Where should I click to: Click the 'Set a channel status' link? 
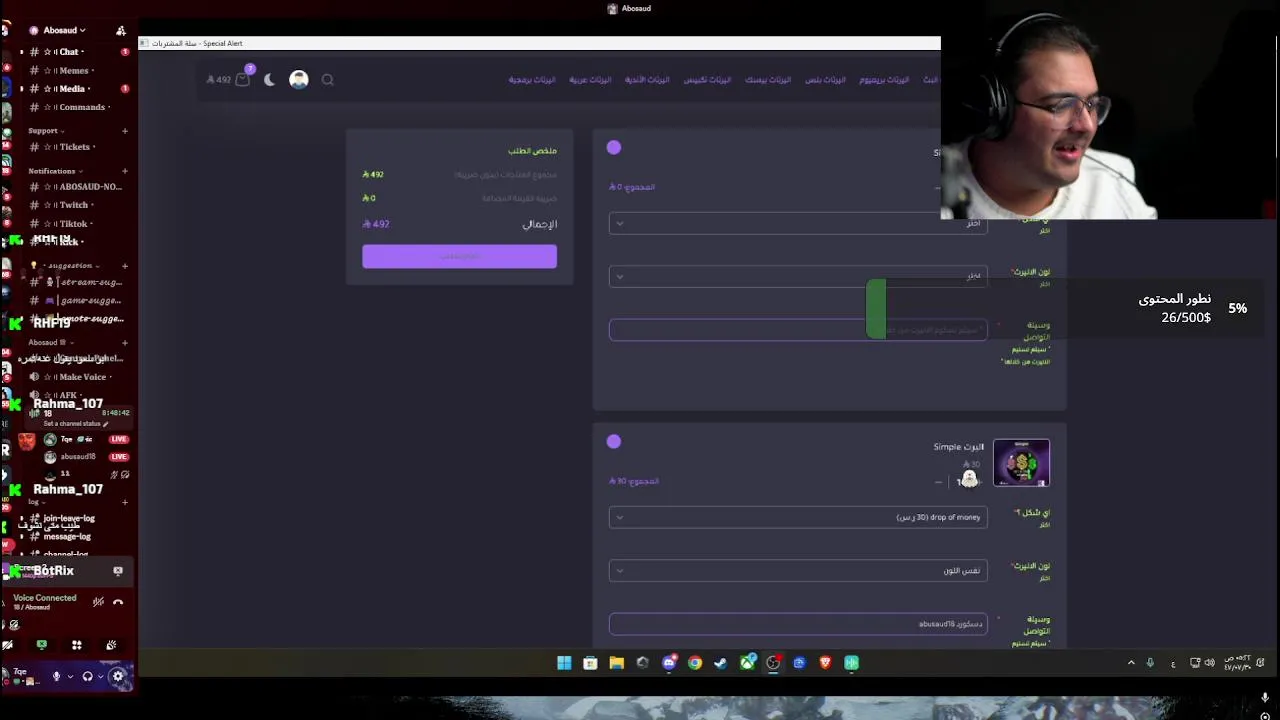pos(75,424)
